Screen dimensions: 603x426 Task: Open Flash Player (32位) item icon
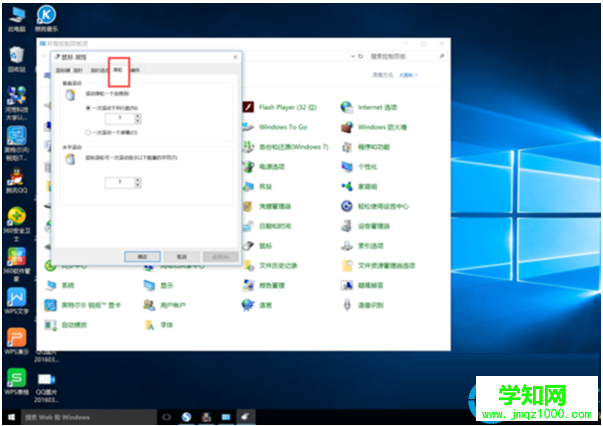pyautogui.click(x=248, y=107)
